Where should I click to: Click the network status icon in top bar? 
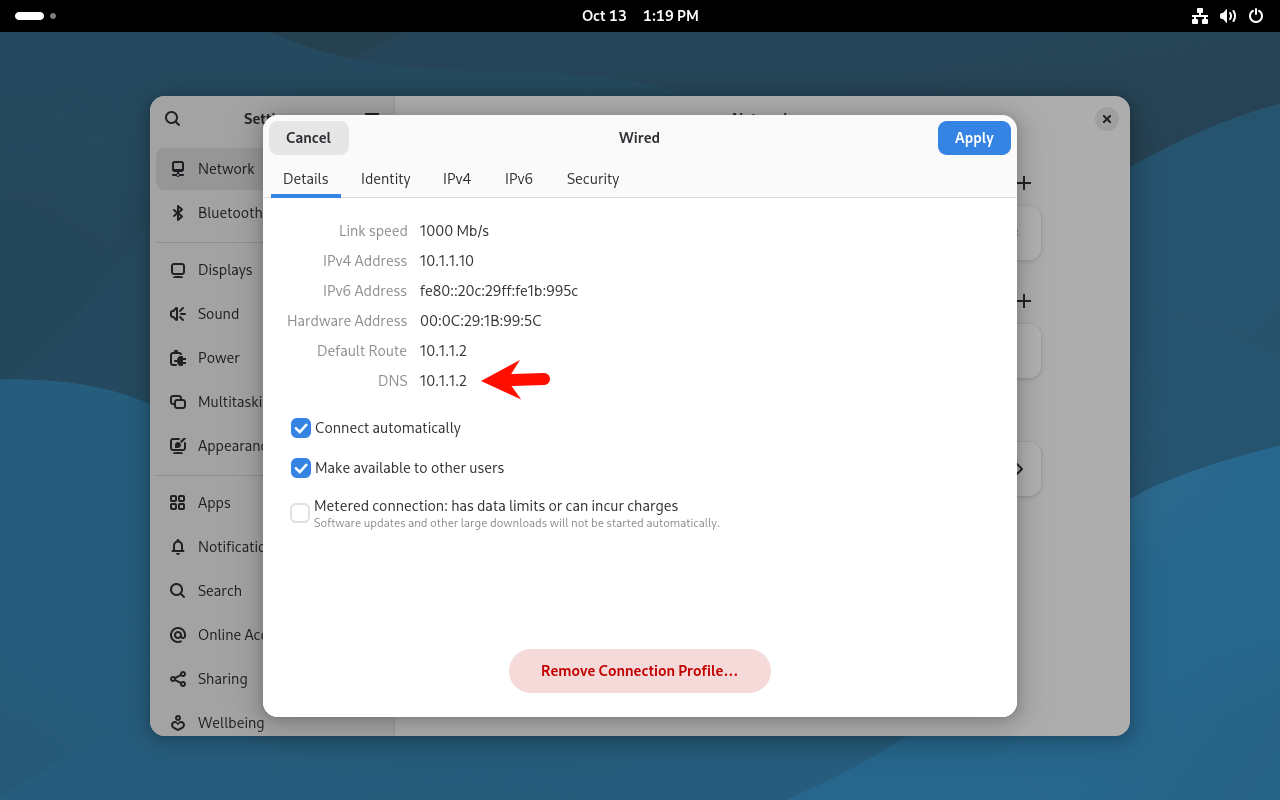(x=1200, y=16)
